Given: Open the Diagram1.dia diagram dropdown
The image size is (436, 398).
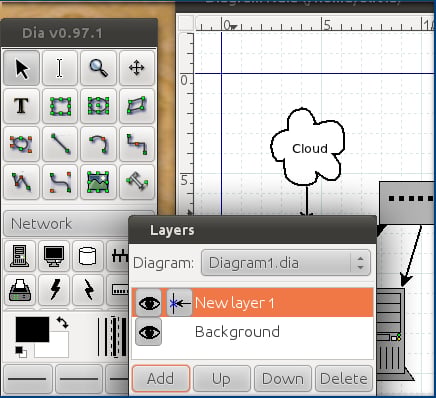Looking at the screenshot, I should (x=286, y=263).
